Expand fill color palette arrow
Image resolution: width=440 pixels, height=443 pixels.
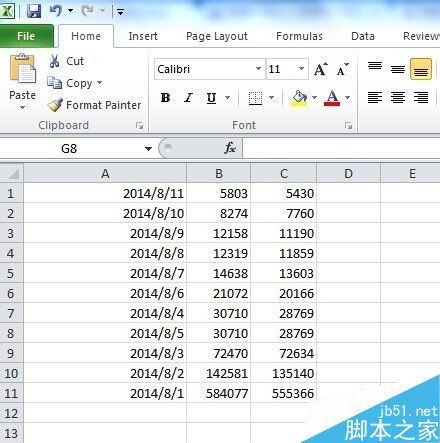click(x=314, y=98)
